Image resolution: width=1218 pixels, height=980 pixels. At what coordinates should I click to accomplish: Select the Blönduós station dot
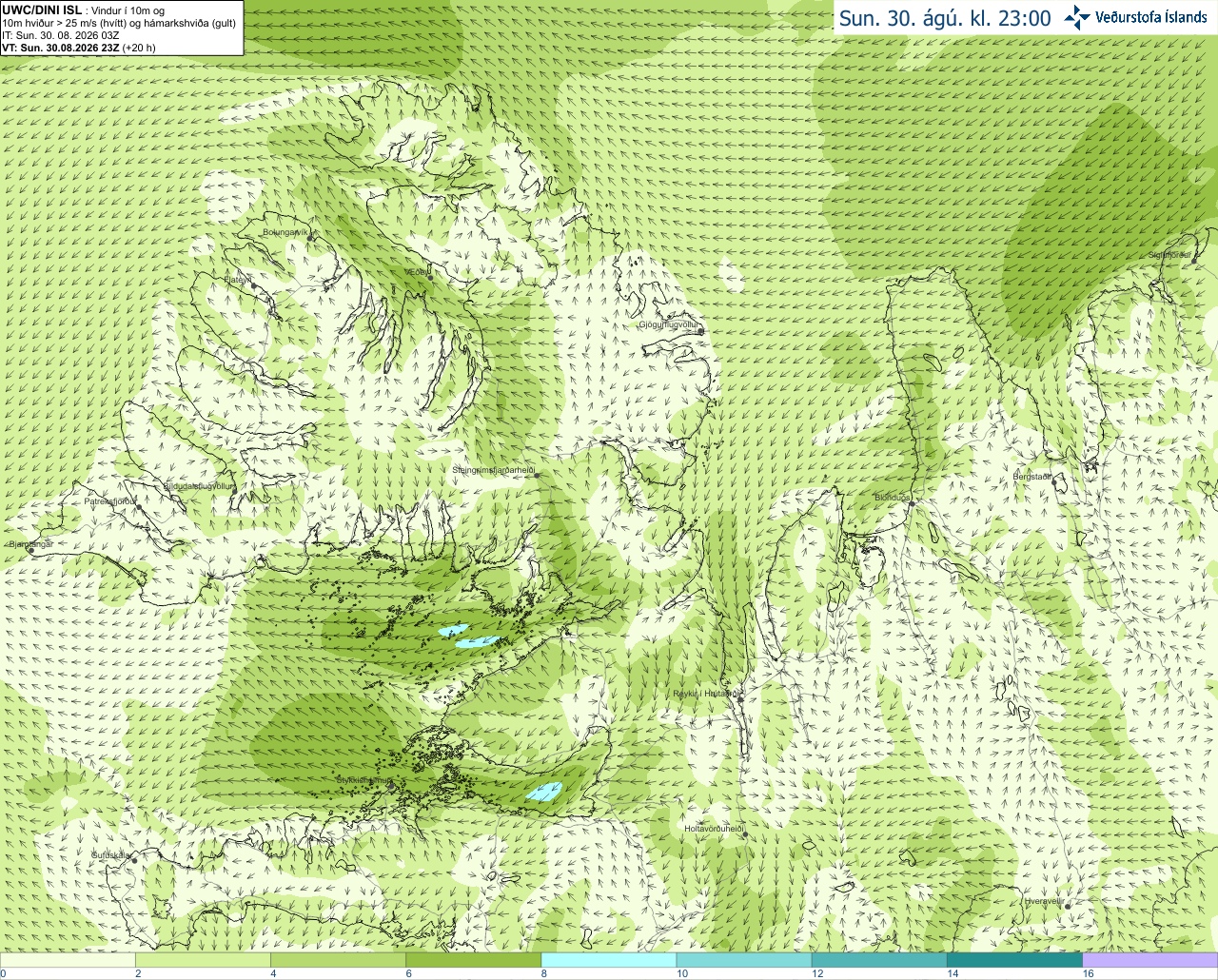[x=910, y=503]
